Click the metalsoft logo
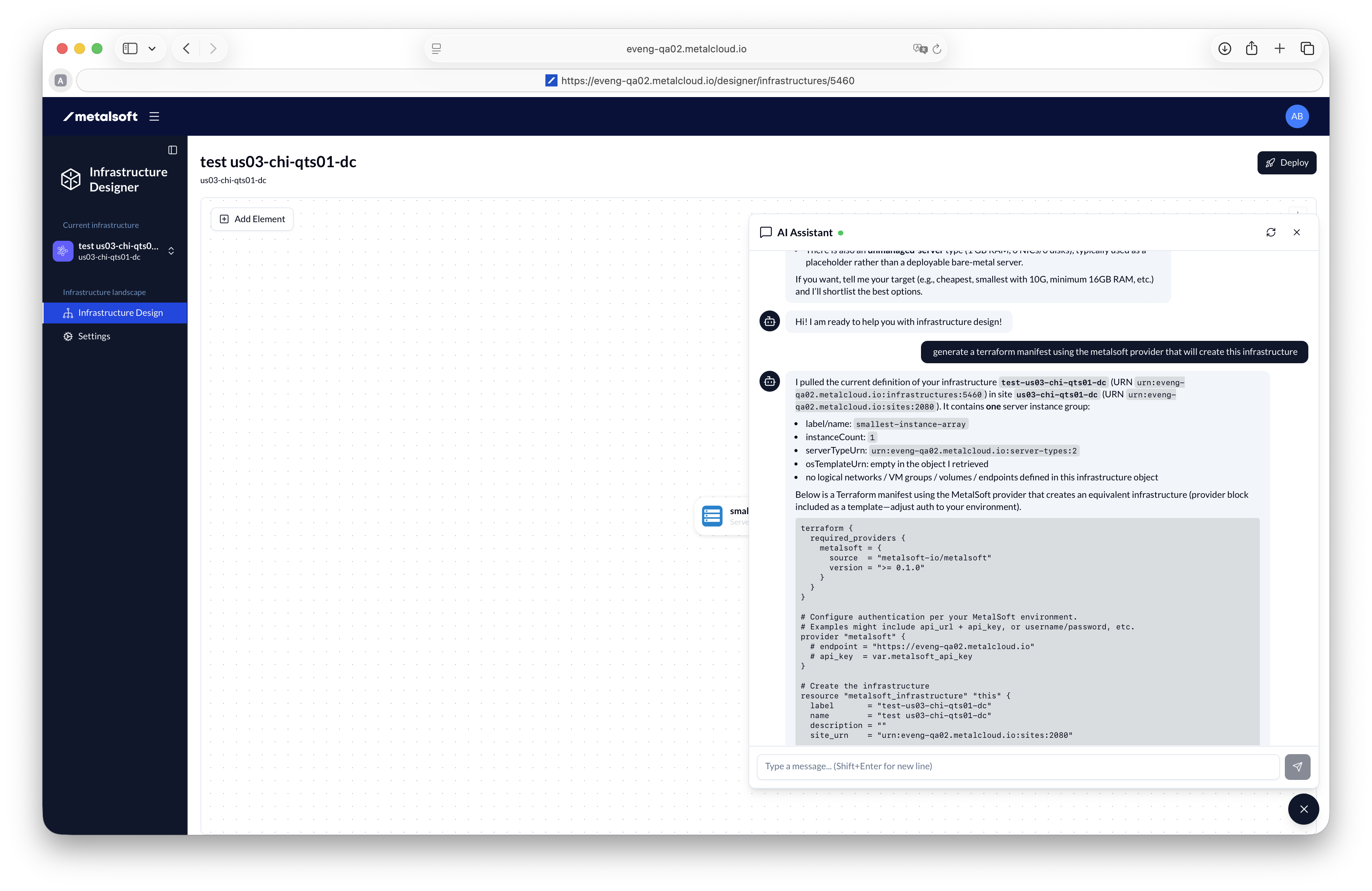This screenshot has width=1372, height=891. (100, 116)
